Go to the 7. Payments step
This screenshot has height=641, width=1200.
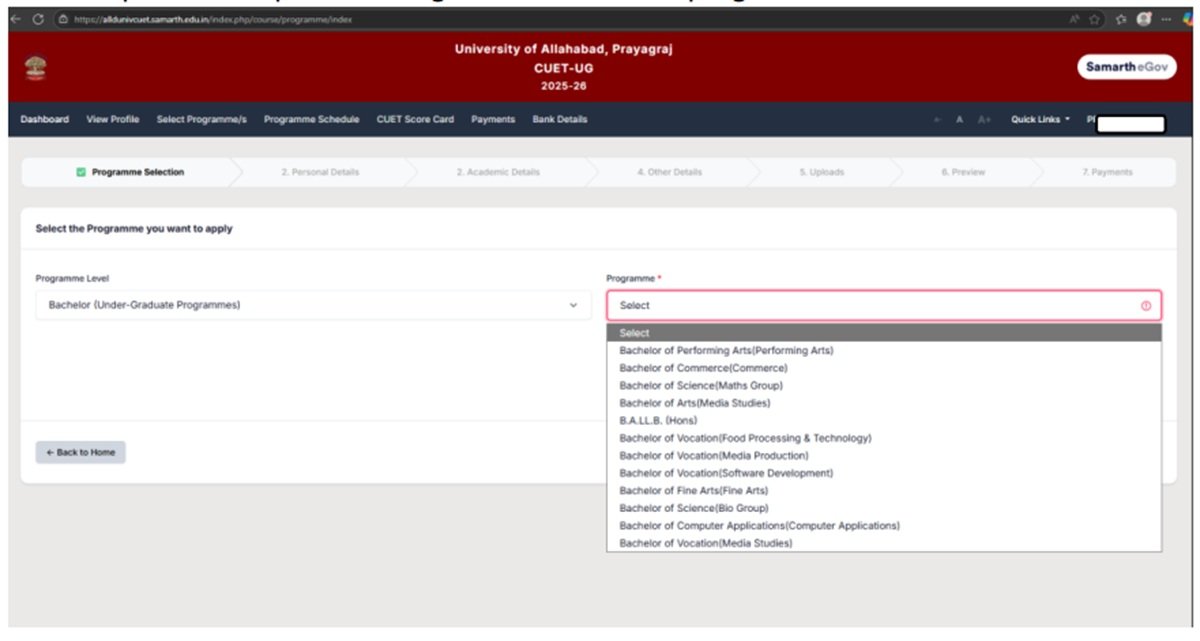pyautogui.click(x=1107, y=172)
